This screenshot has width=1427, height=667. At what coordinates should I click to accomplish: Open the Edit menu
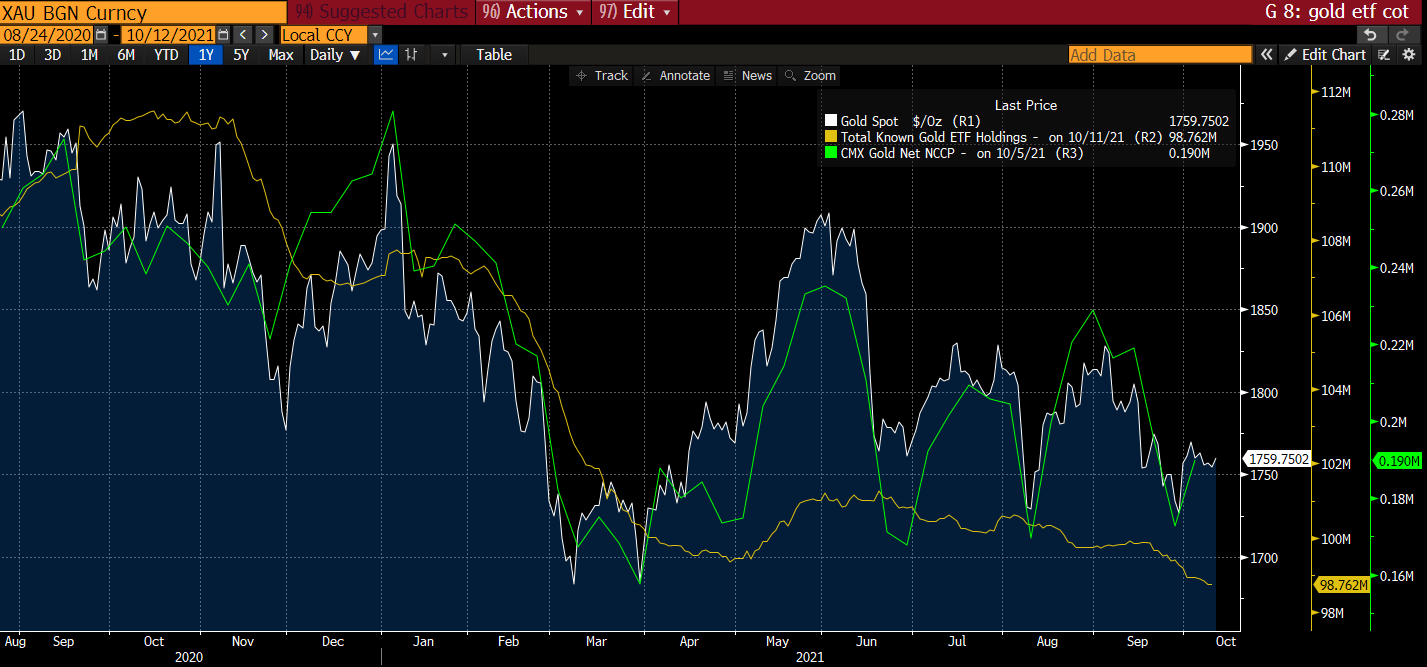[x=636, y=12]
